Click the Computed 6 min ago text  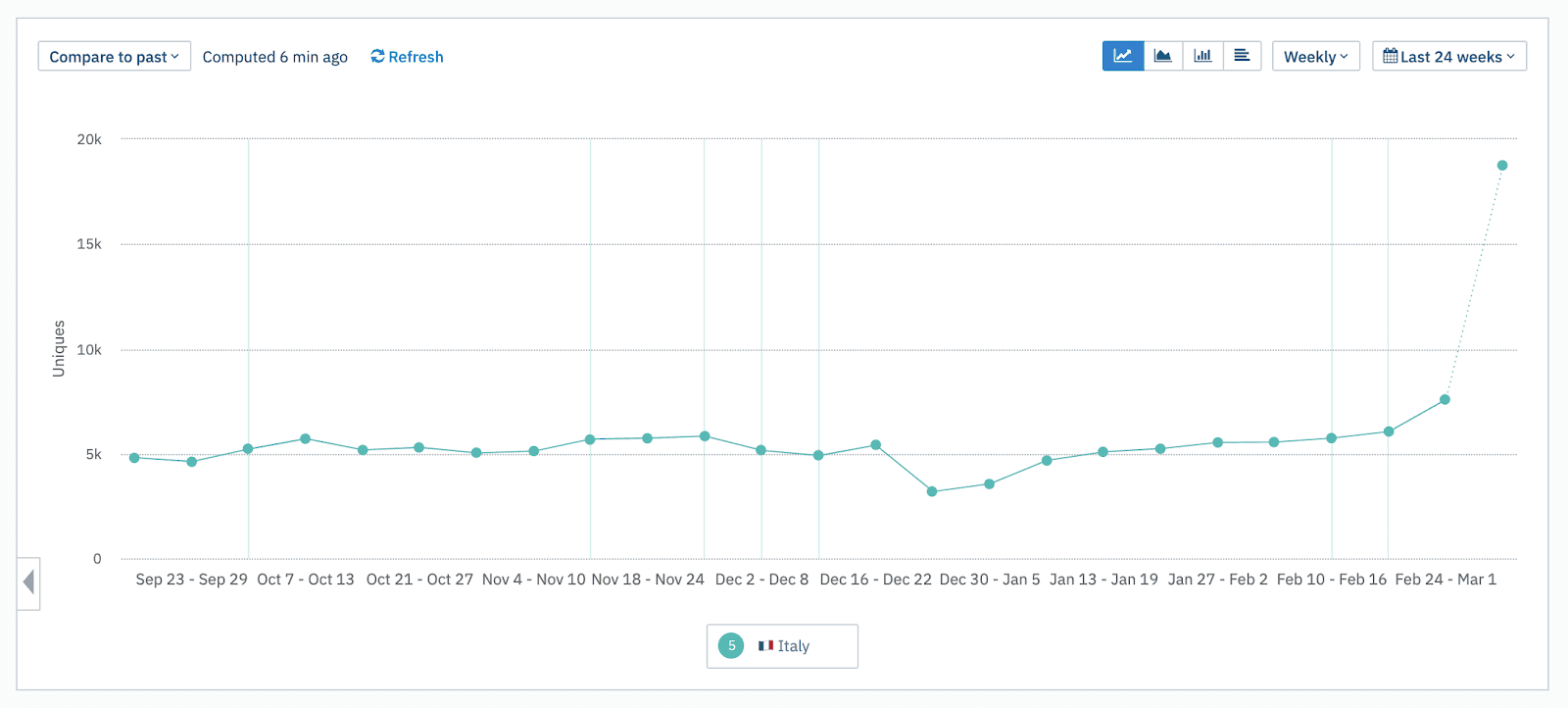274,57
